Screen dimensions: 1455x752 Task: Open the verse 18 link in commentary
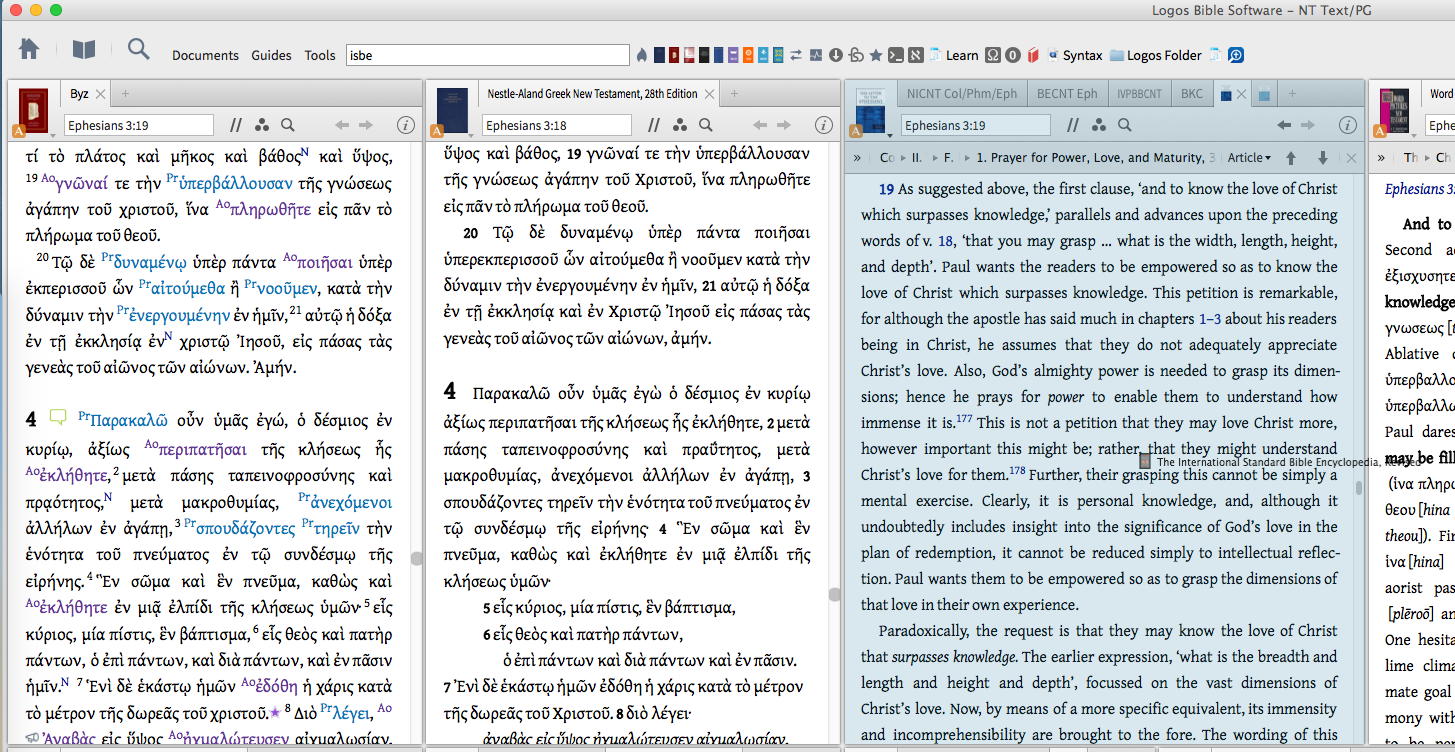[945, 241]
